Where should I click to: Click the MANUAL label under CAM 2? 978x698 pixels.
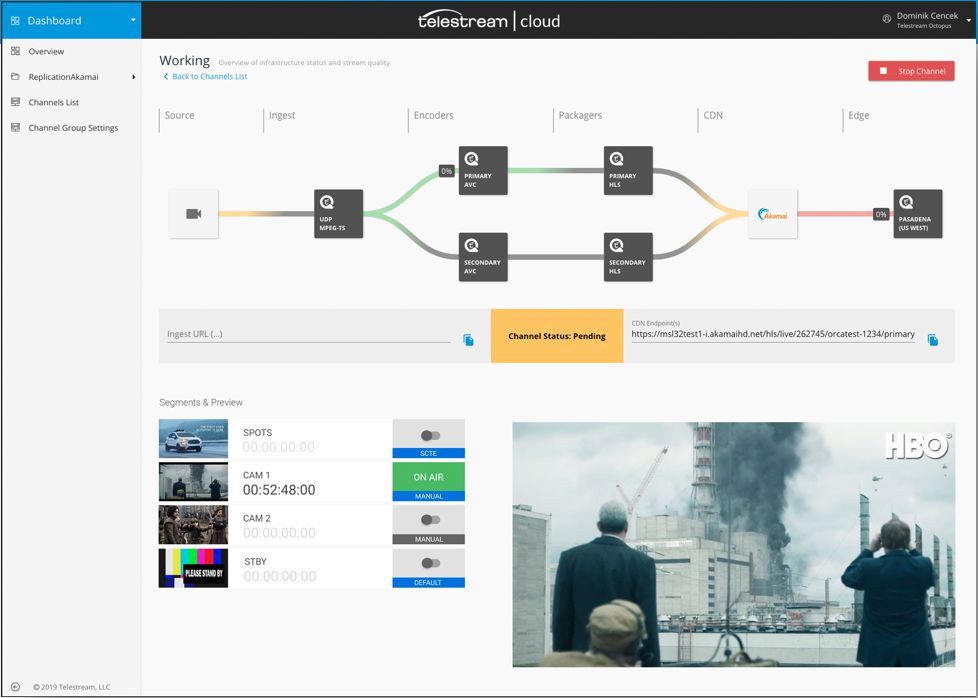[428, 540]
